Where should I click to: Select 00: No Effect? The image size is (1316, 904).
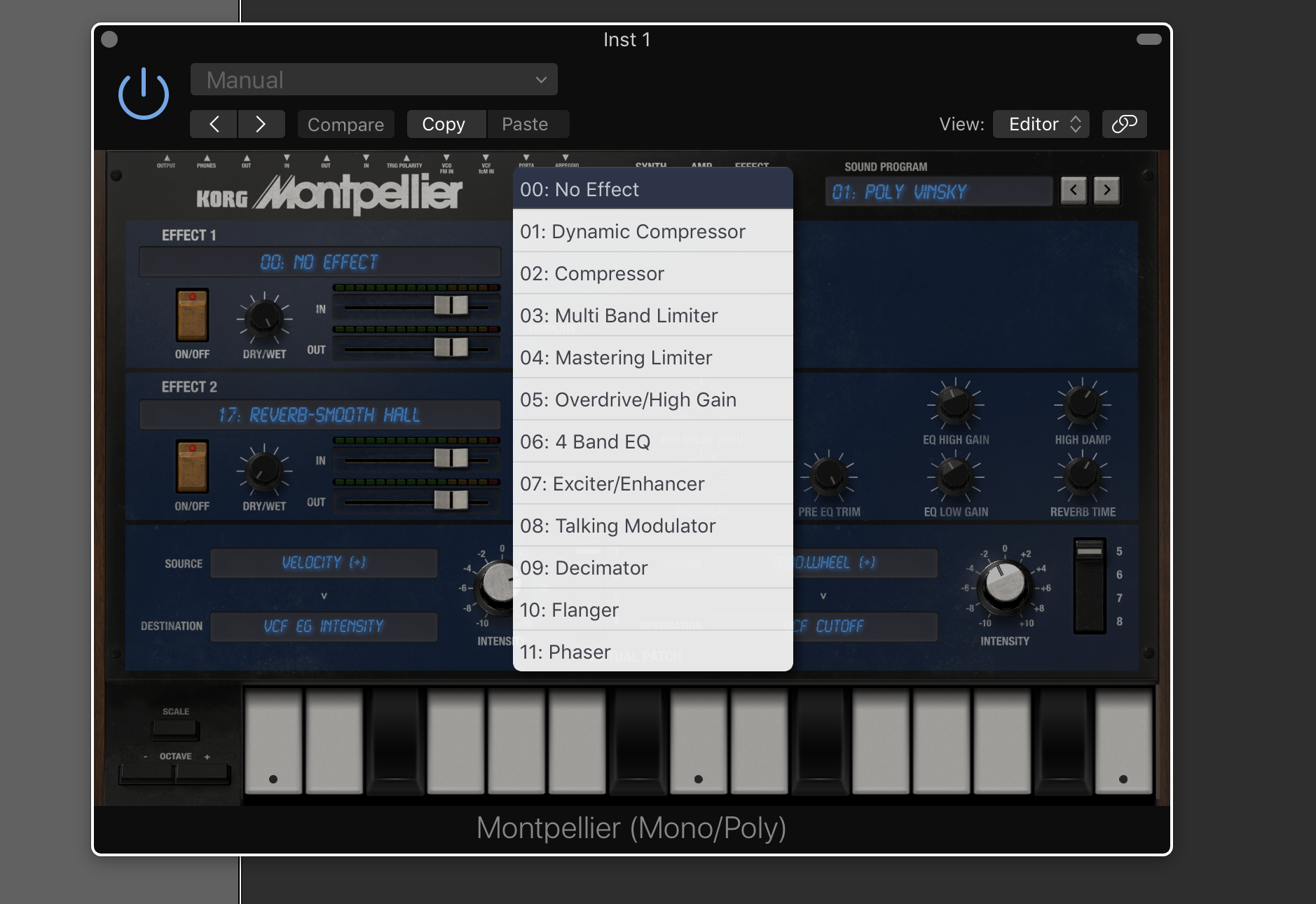click(x=653, y=189)
